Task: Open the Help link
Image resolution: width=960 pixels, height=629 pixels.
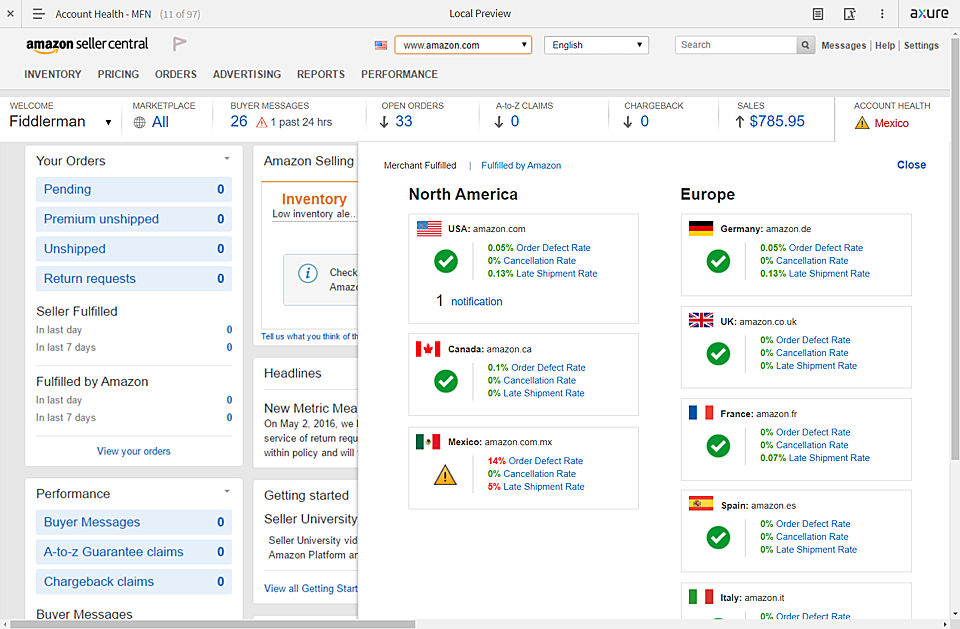Action: (x=885, y=45)
